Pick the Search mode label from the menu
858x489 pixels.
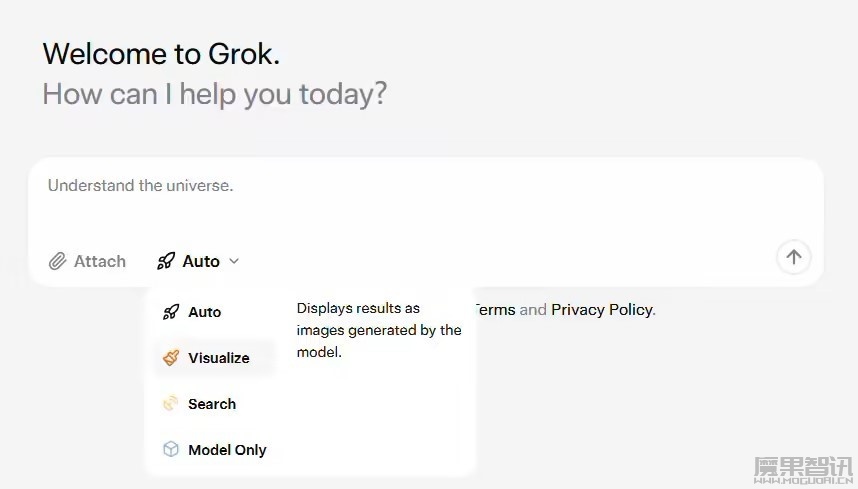click(x=212, y=404)
